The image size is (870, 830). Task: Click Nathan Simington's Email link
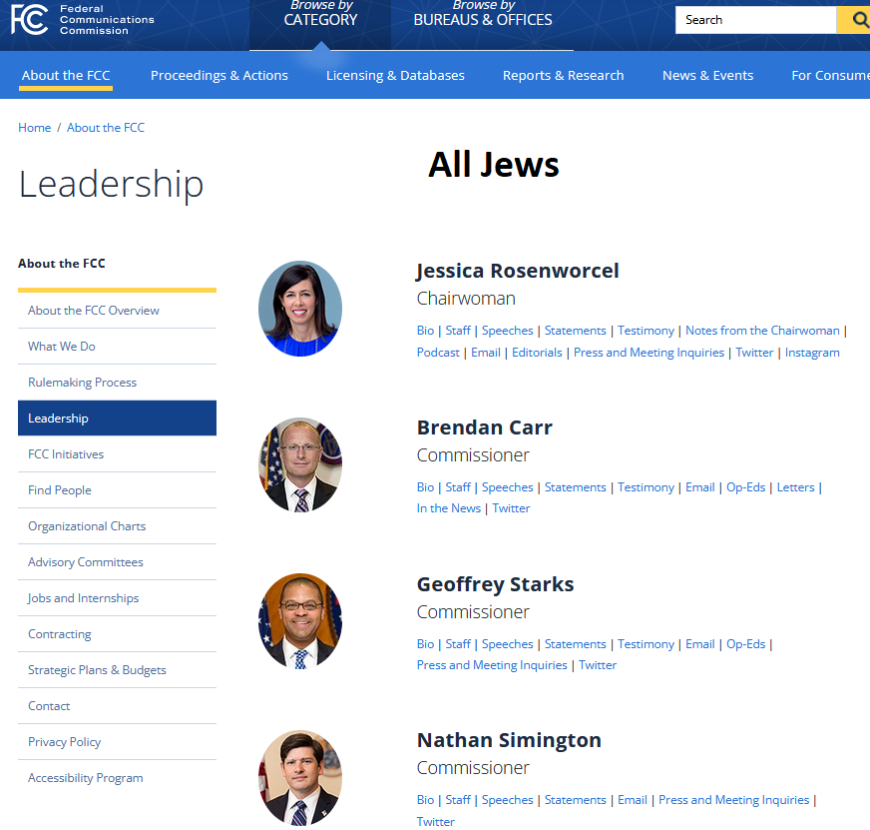click(632, 800)
